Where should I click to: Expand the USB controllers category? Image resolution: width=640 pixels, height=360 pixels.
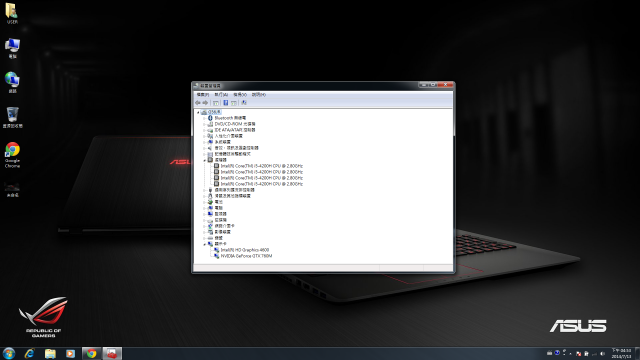(204, 190)
